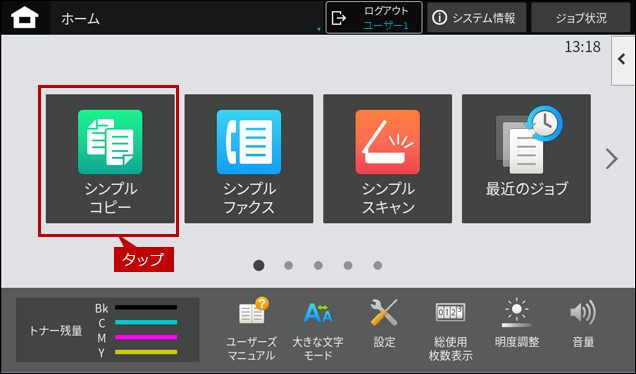Open 音量 volume control

point(583,323)
